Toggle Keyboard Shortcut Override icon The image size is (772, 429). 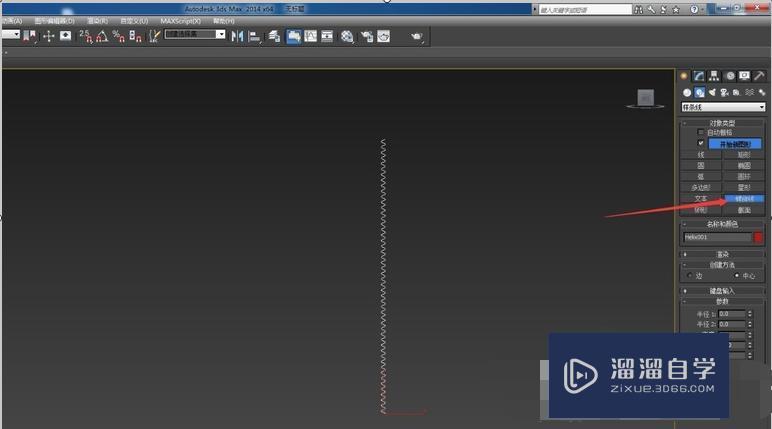(65, 36)
